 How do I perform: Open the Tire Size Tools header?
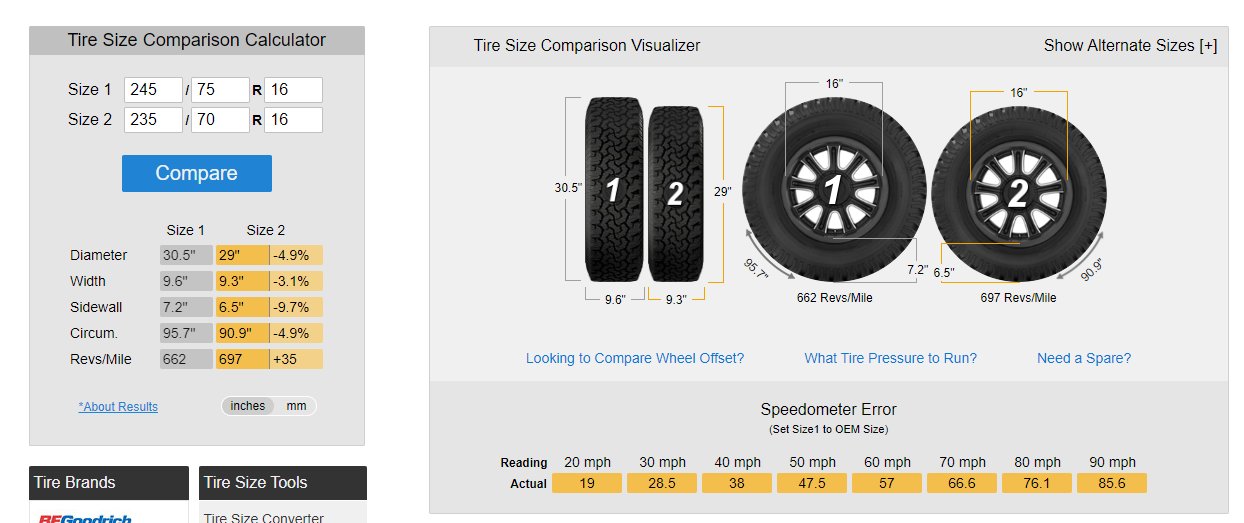click(283, 483)
